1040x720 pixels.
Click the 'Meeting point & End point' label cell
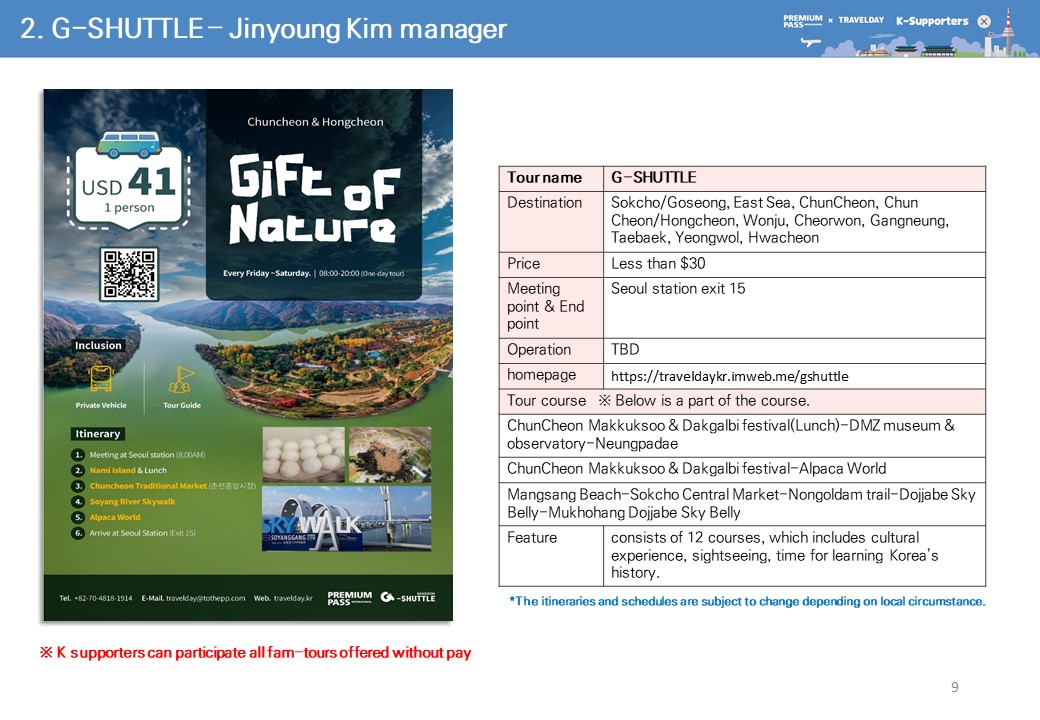click(x=551, y=308)
